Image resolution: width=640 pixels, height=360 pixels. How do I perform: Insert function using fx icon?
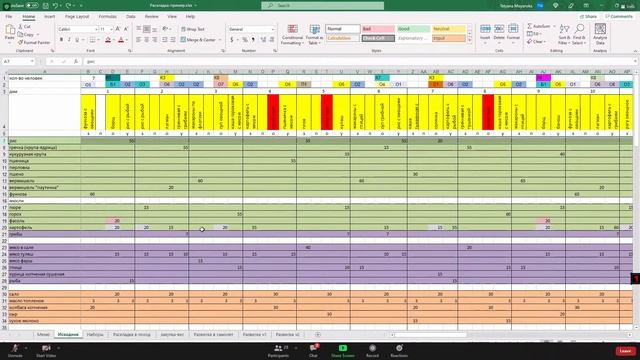(x=76, y=61)
